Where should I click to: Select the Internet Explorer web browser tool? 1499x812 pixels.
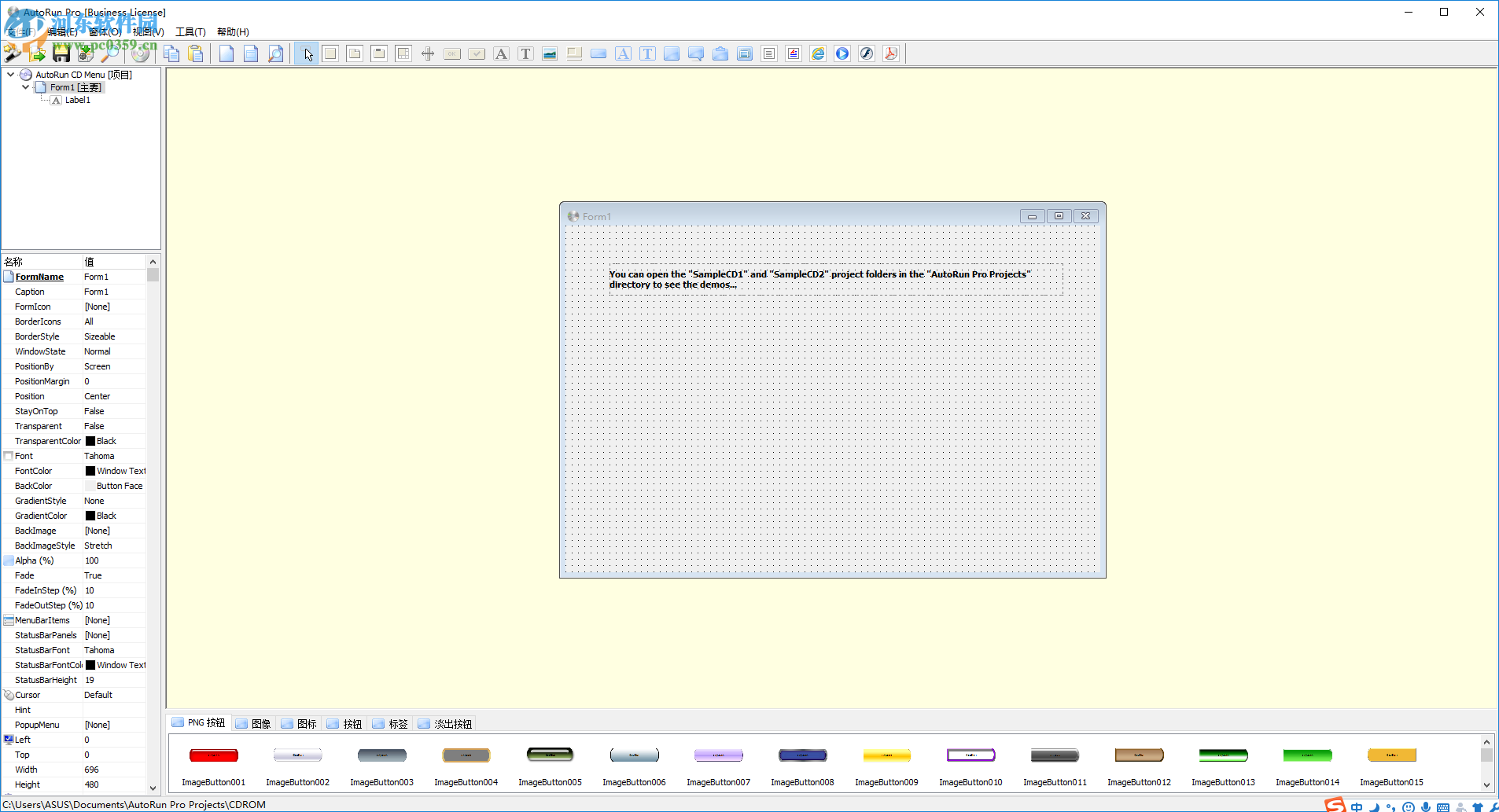(818, 53)
